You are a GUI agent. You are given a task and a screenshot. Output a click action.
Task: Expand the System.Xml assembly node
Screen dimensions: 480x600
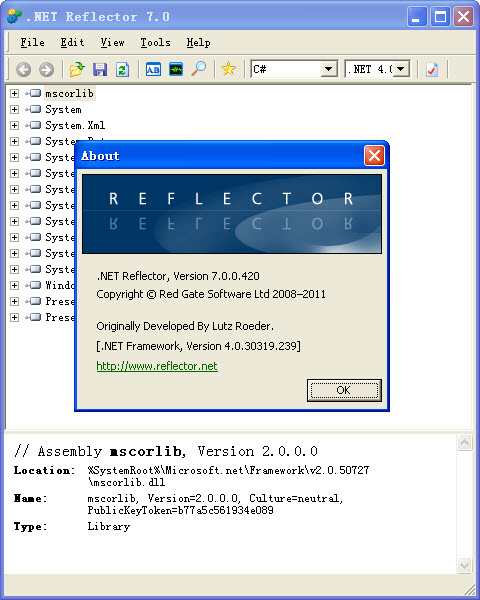pyautogui.click(x=15, y=126)
